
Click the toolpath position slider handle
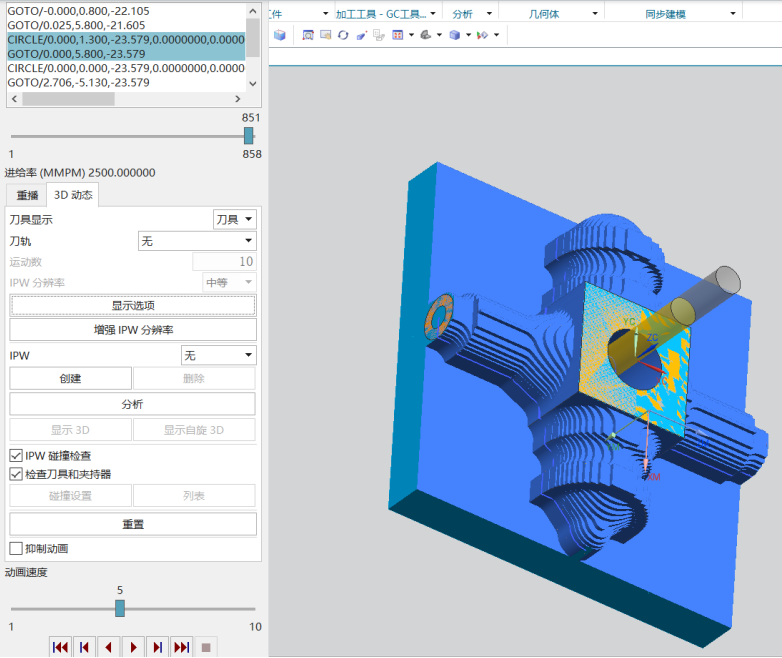tap(248, 135)
